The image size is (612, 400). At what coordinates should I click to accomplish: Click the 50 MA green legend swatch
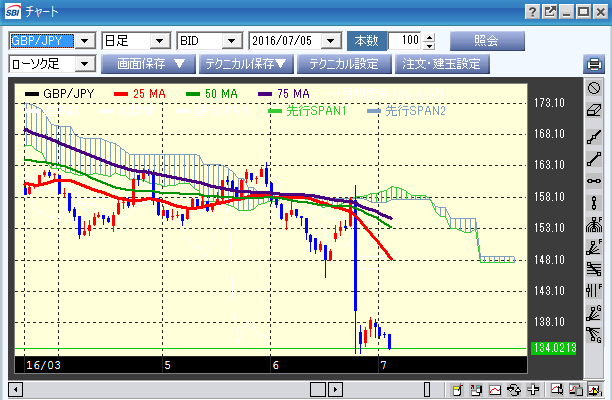pos(193,94)
